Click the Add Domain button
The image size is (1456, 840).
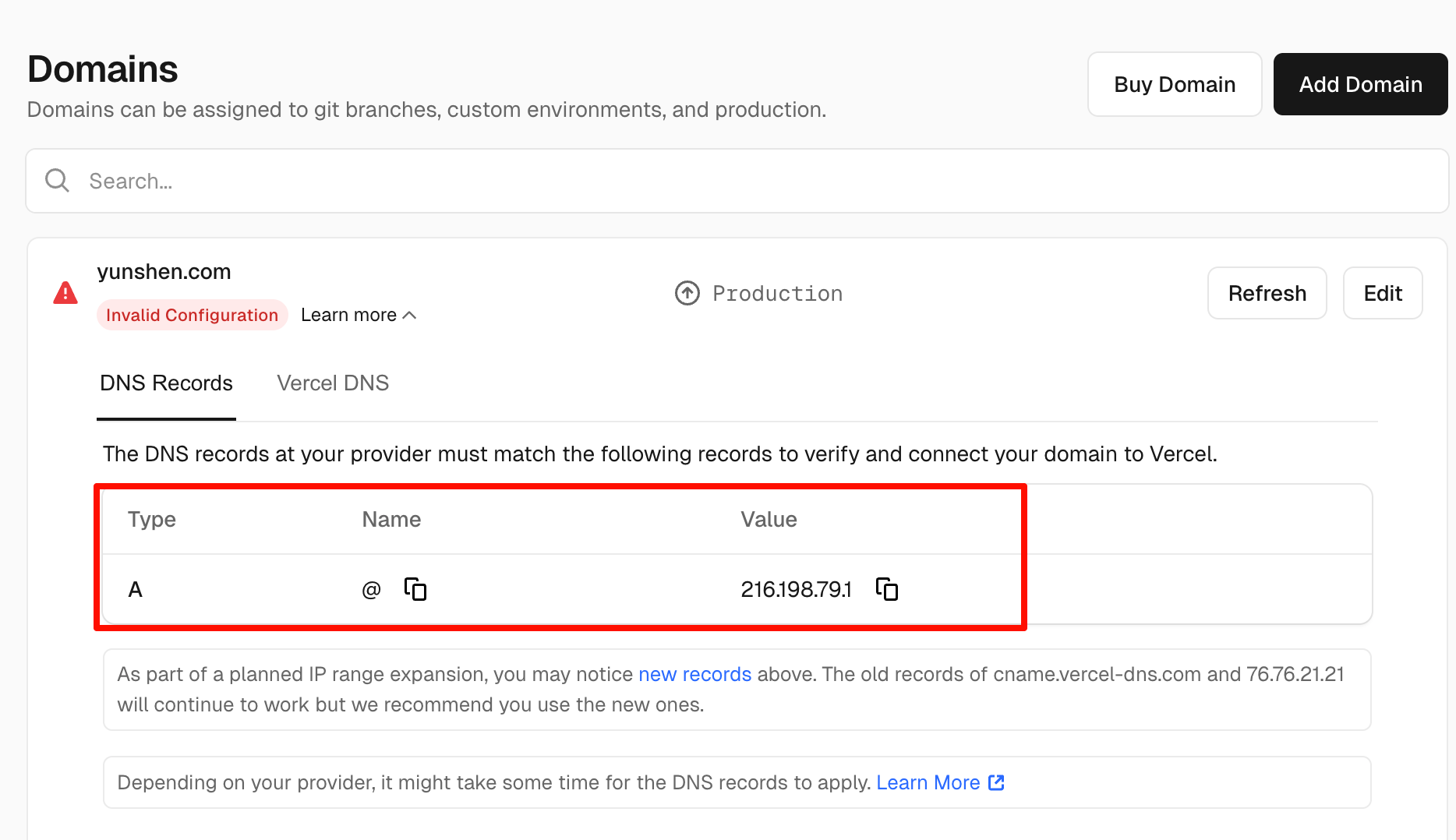[1360, 84]
